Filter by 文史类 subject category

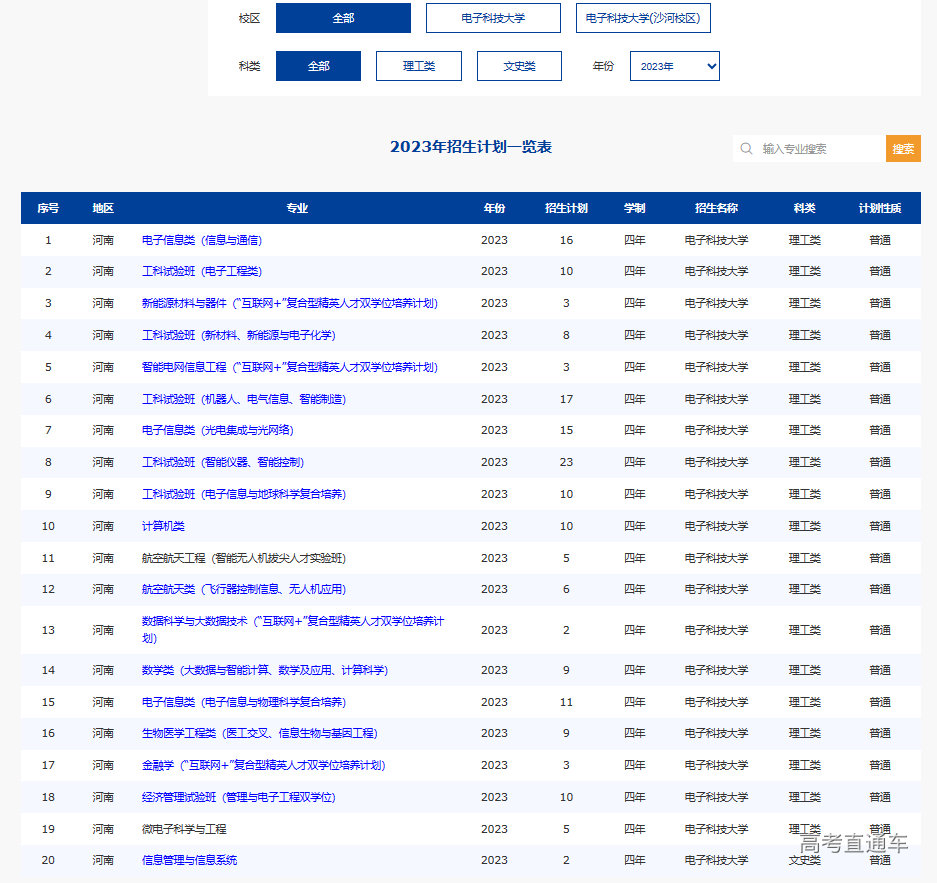[x=519, y=66]
